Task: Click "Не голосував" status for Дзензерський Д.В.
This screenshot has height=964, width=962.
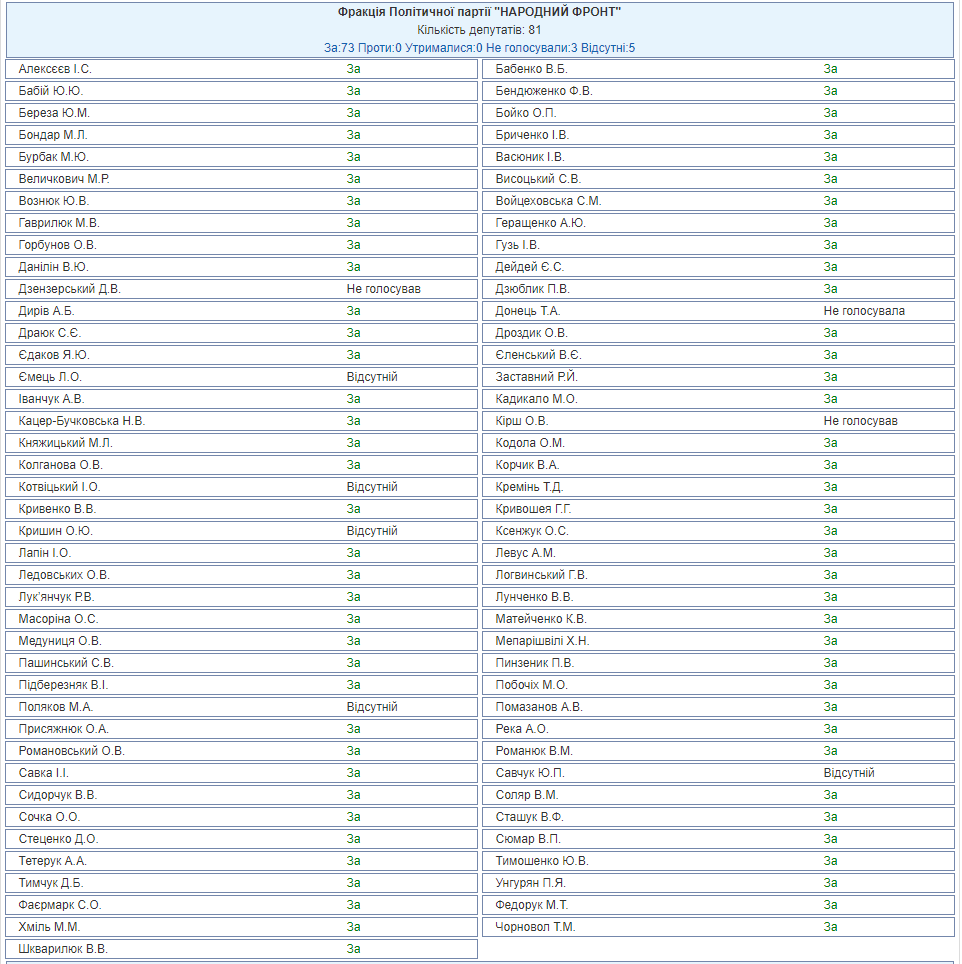Action: point(384,289)
